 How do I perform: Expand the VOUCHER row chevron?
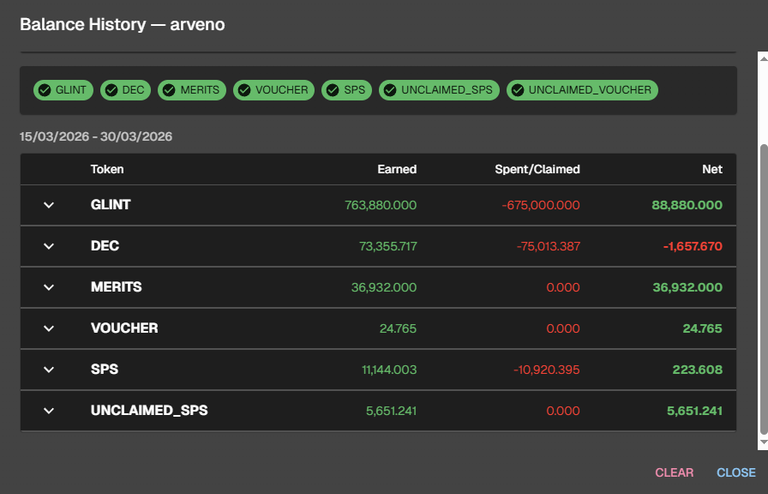[48, 329]
